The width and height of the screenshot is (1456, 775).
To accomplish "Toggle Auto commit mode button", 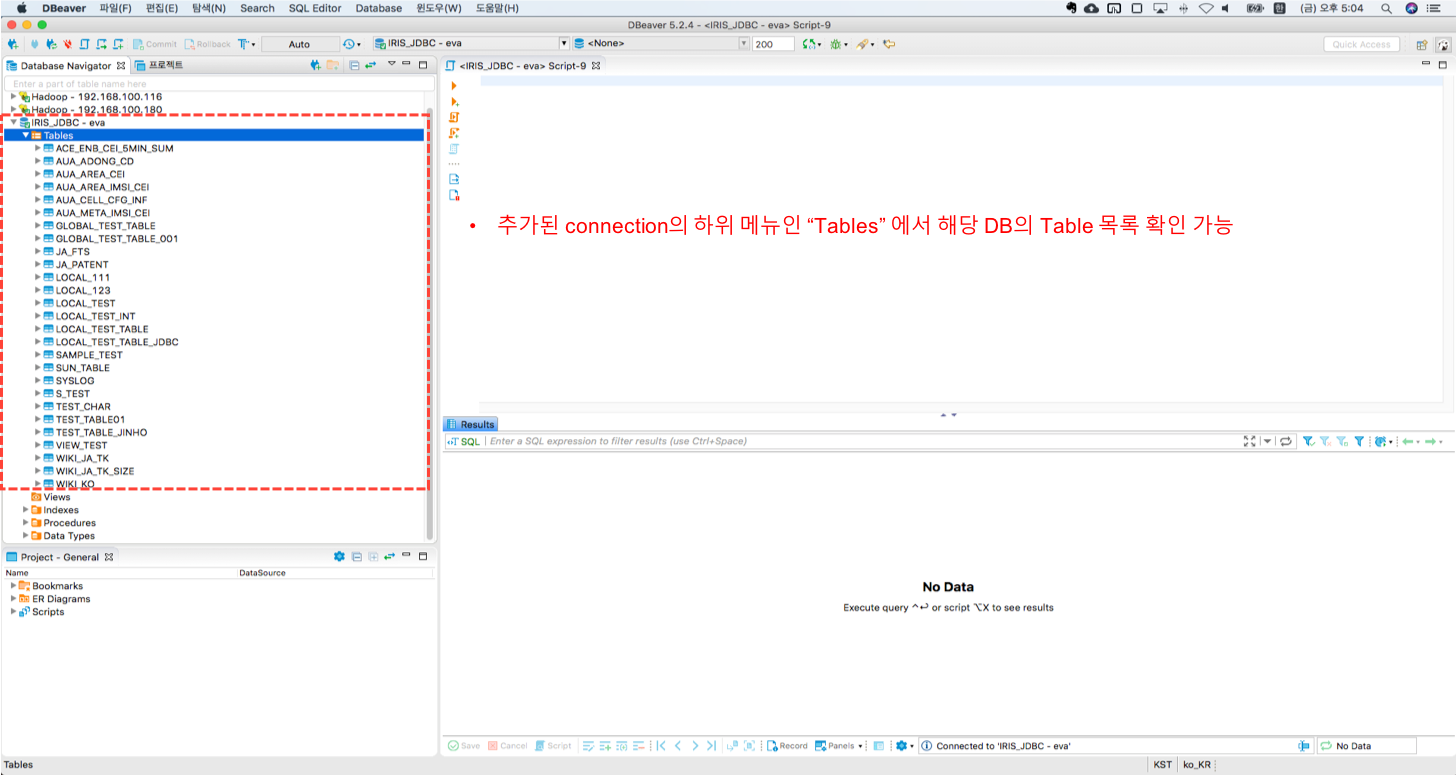I will click(x=299, y=44).
